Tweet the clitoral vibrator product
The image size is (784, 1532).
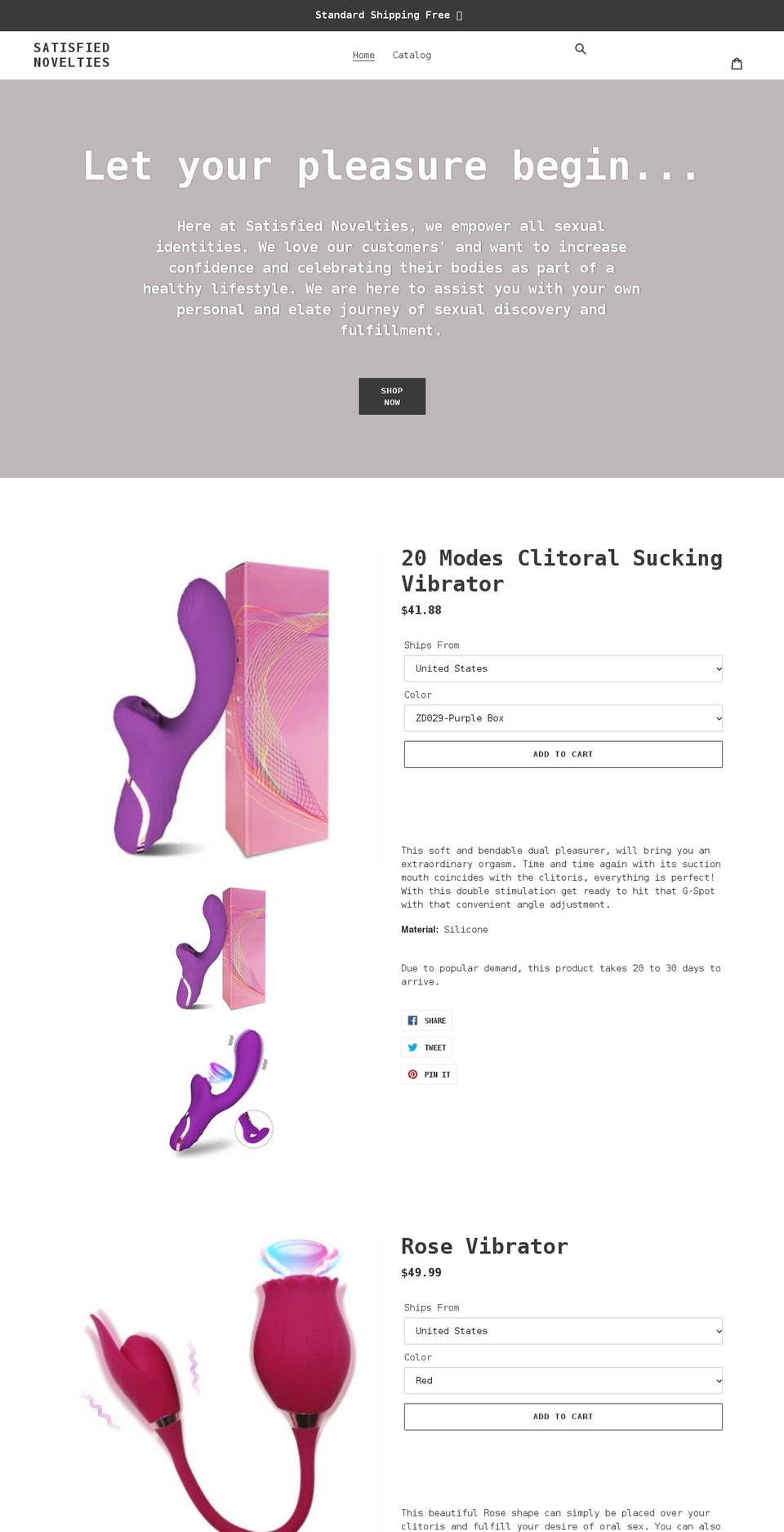(x=426, y=1047)
